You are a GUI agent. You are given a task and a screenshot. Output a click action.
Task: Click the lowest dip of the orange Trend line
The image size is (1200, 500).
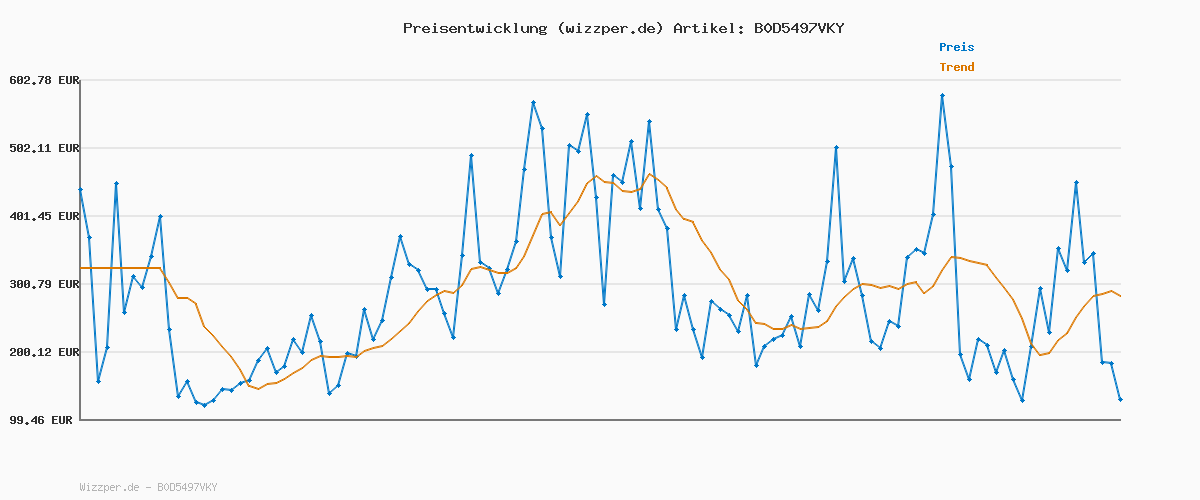pyautogui.click(x=258, y=388)
